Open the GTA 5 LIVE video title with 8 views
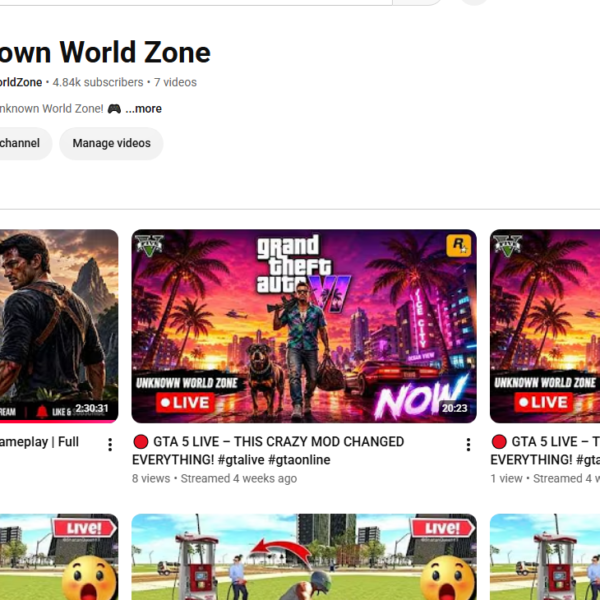 268,450
